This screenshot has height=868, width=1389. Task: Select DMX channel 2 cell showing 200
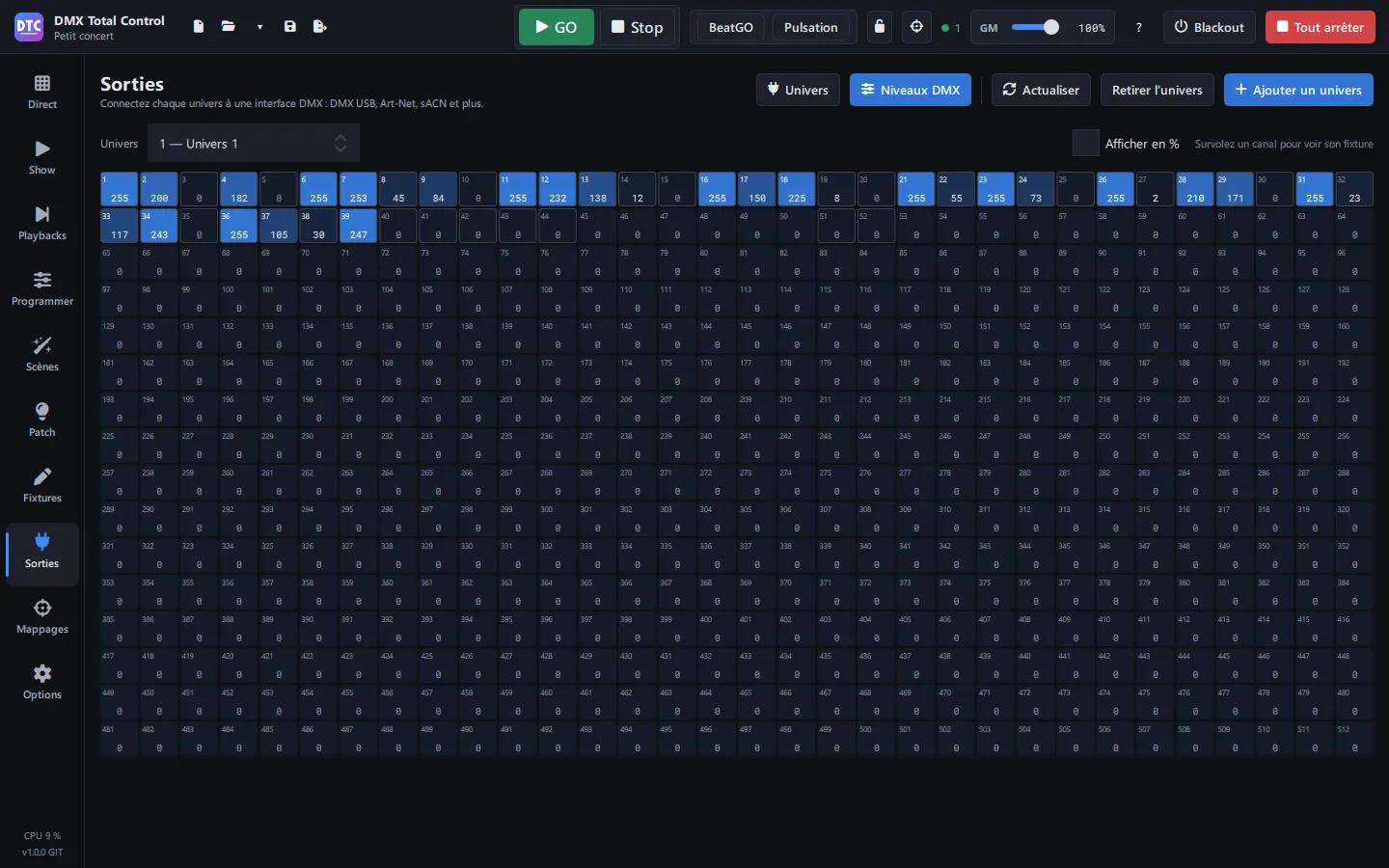[159, 189]
